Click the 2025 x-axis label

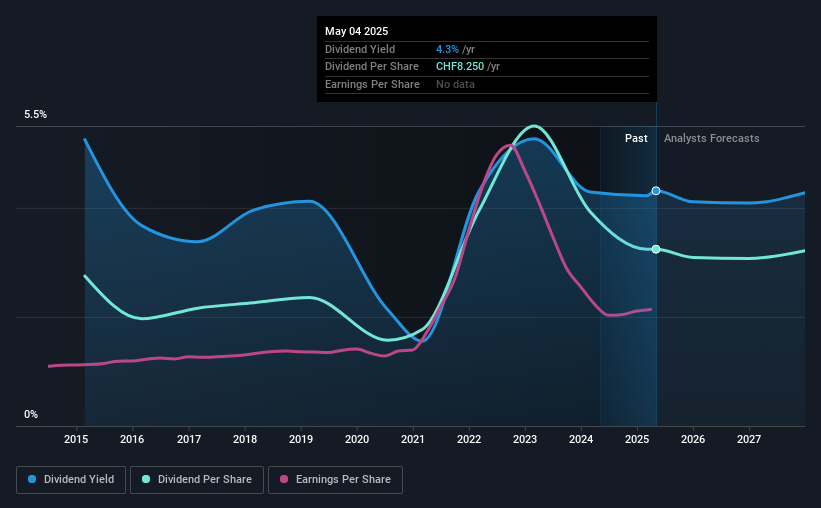(637, 439)
